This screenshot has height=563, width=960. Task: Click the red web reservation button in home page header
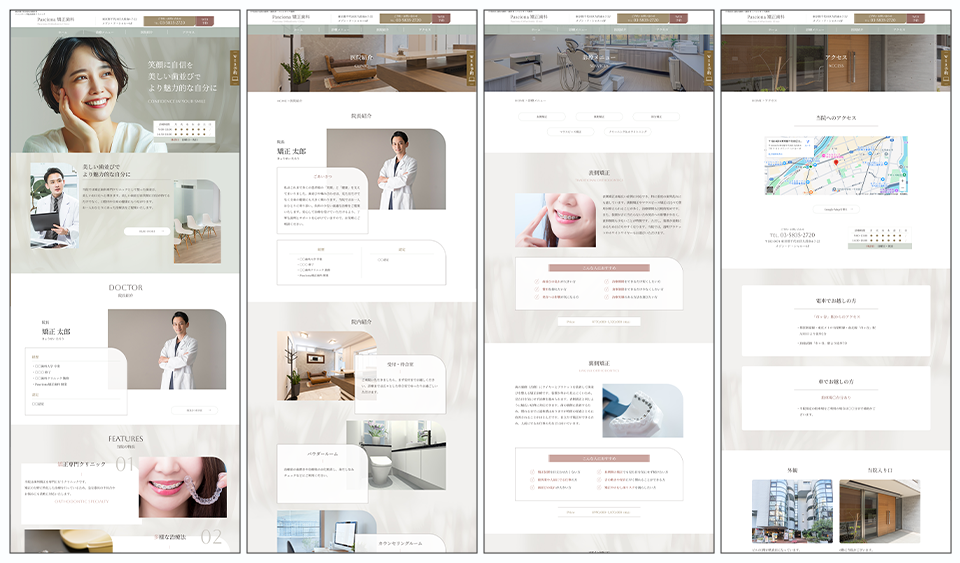pos(205,20)
